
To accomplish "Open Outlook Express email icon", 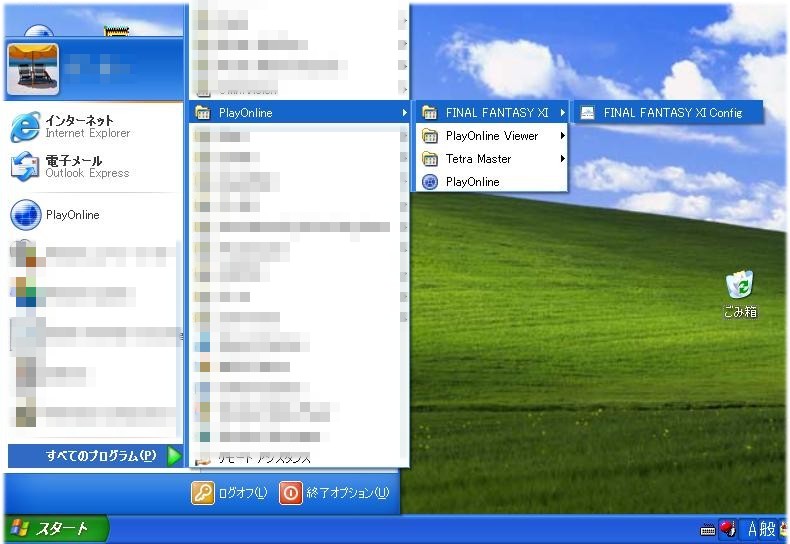I will pos(25,167).
